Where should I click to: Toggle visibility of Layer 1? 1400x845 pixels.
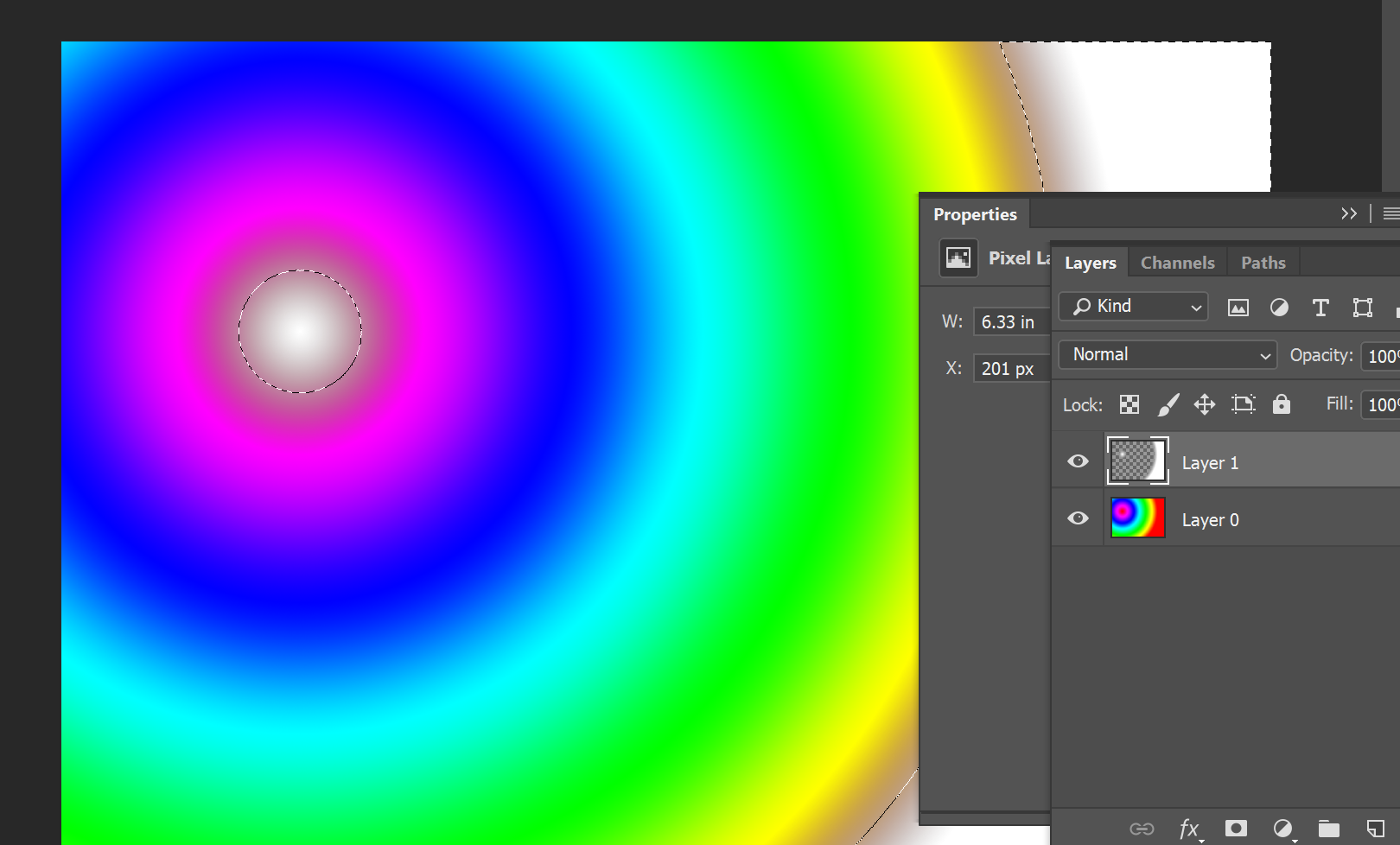pos(1077,461)
